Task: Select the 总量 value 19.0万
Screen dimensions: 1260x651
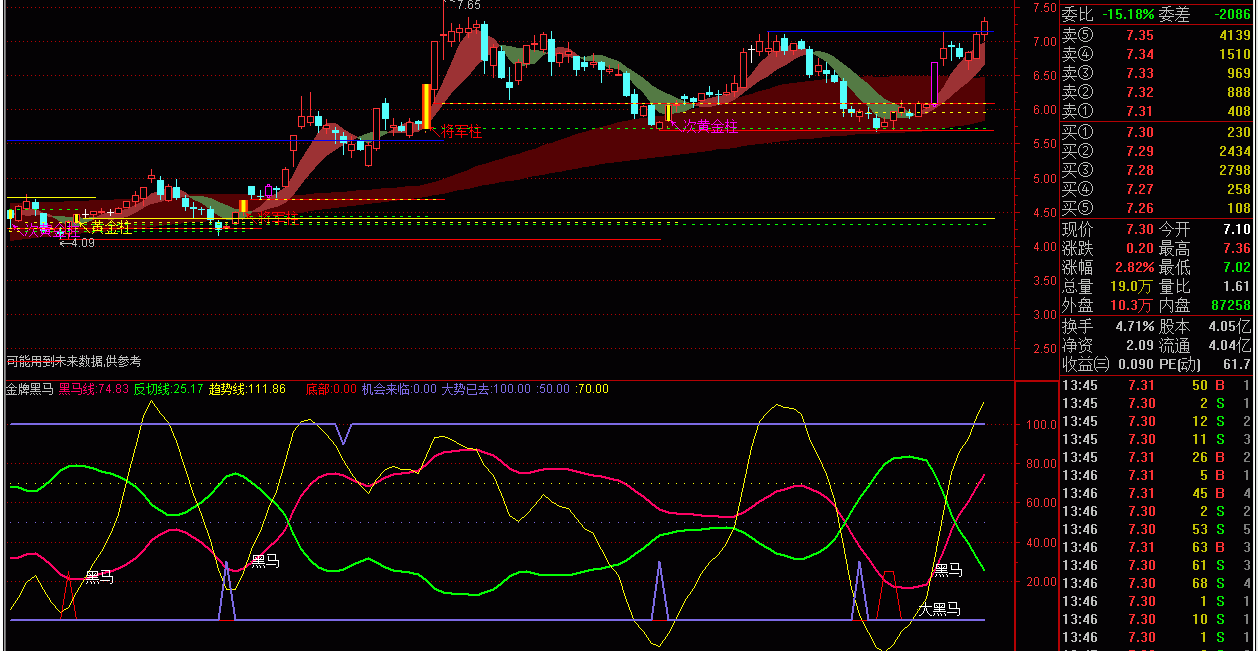Action: tap(1133, 286)
